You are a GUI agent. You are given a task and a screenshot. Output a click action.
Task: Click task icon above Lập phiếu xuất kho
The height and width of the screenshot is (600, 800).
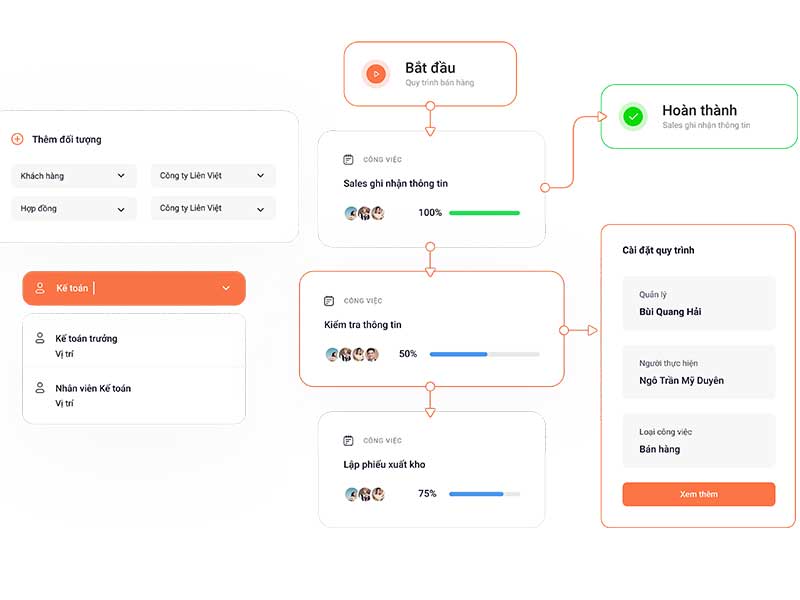click(x=348, y=440)
